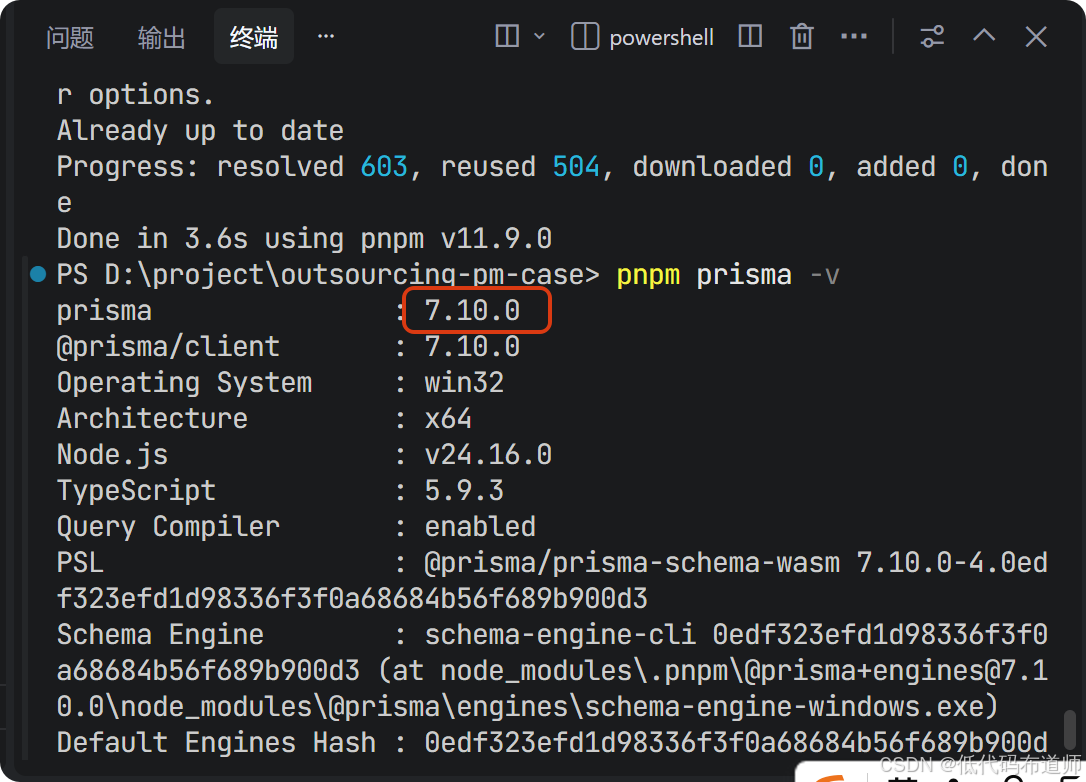Image resolution: width=1086 pixels, height=782 pixels.
Task: Click the rounded terminal icon beside powershell
Action: tap(585, 36)
